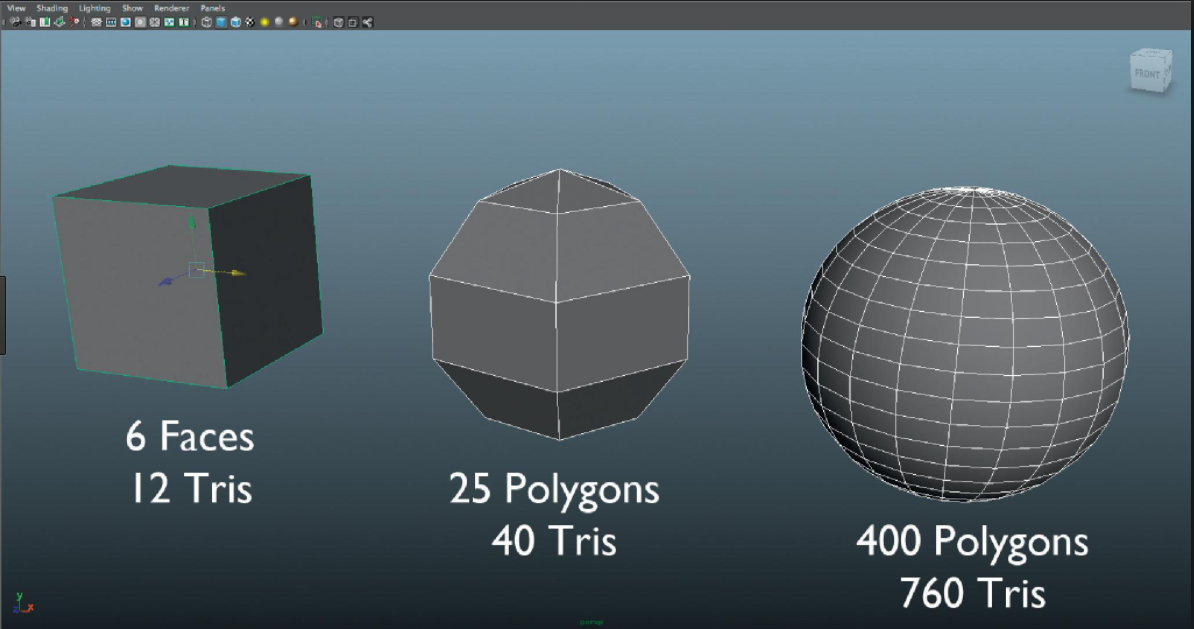Activate smooth shade all icon
Viewport: 1194px width, 629px height.
pos(220,21)
